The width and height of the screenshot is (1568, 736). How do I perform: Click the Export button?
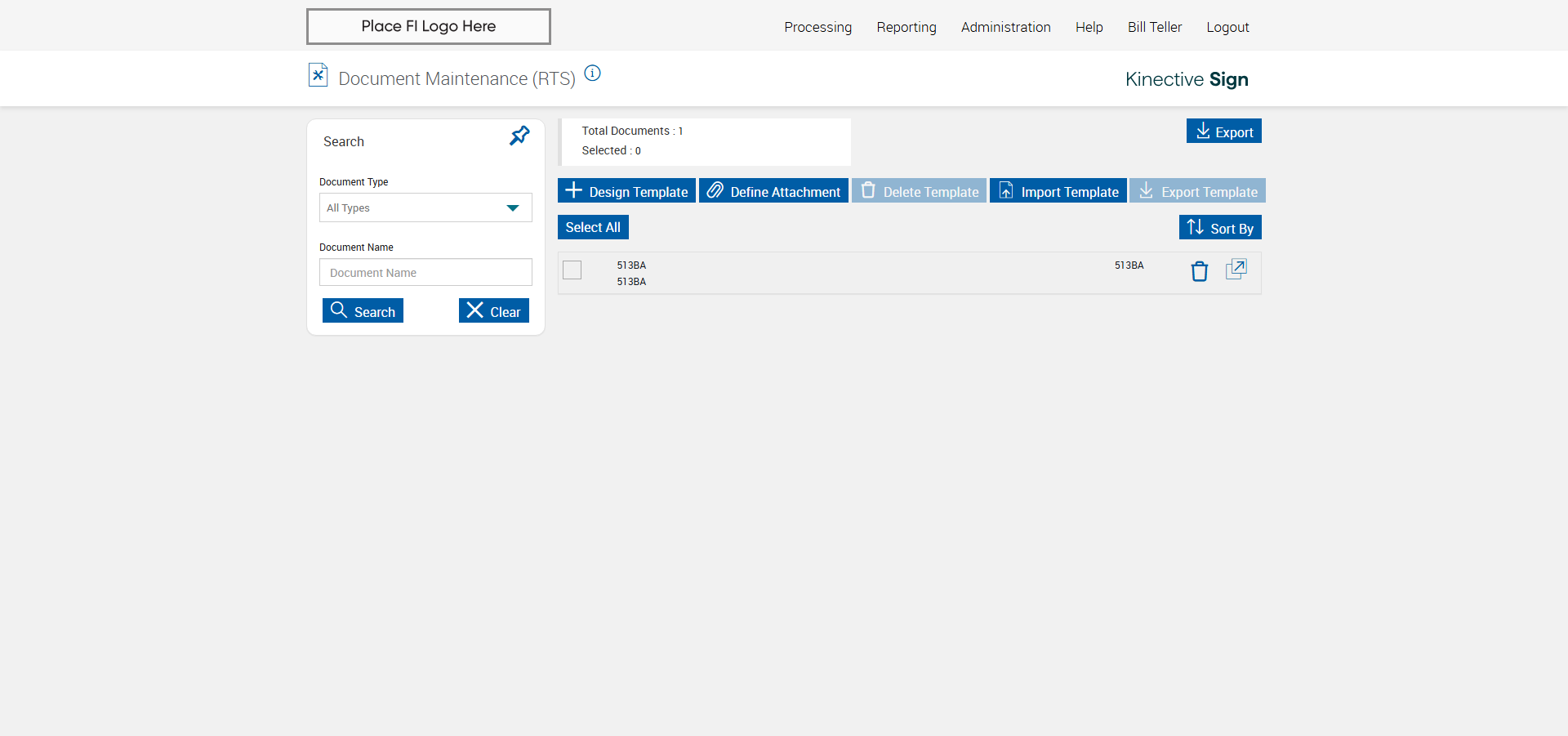(1224, 131)
